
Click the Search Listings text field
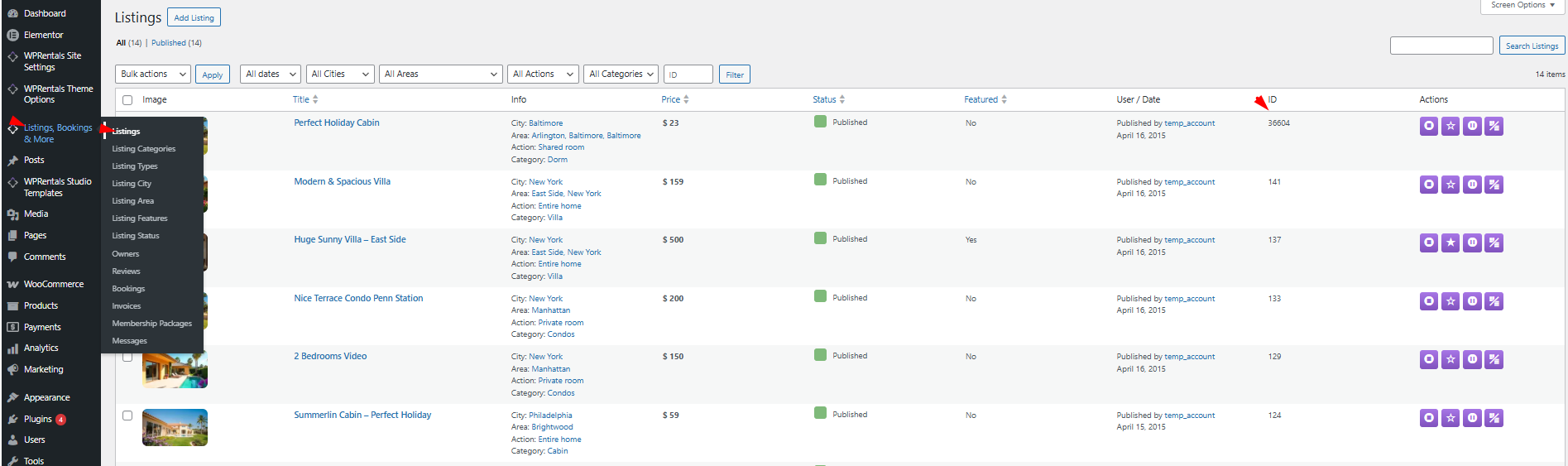tap(1441, 46)
